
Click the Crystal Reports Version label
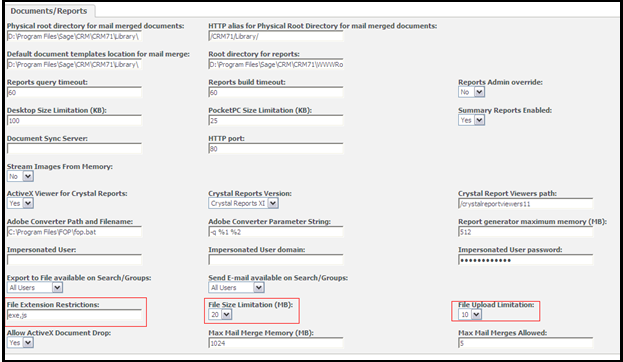250,194
